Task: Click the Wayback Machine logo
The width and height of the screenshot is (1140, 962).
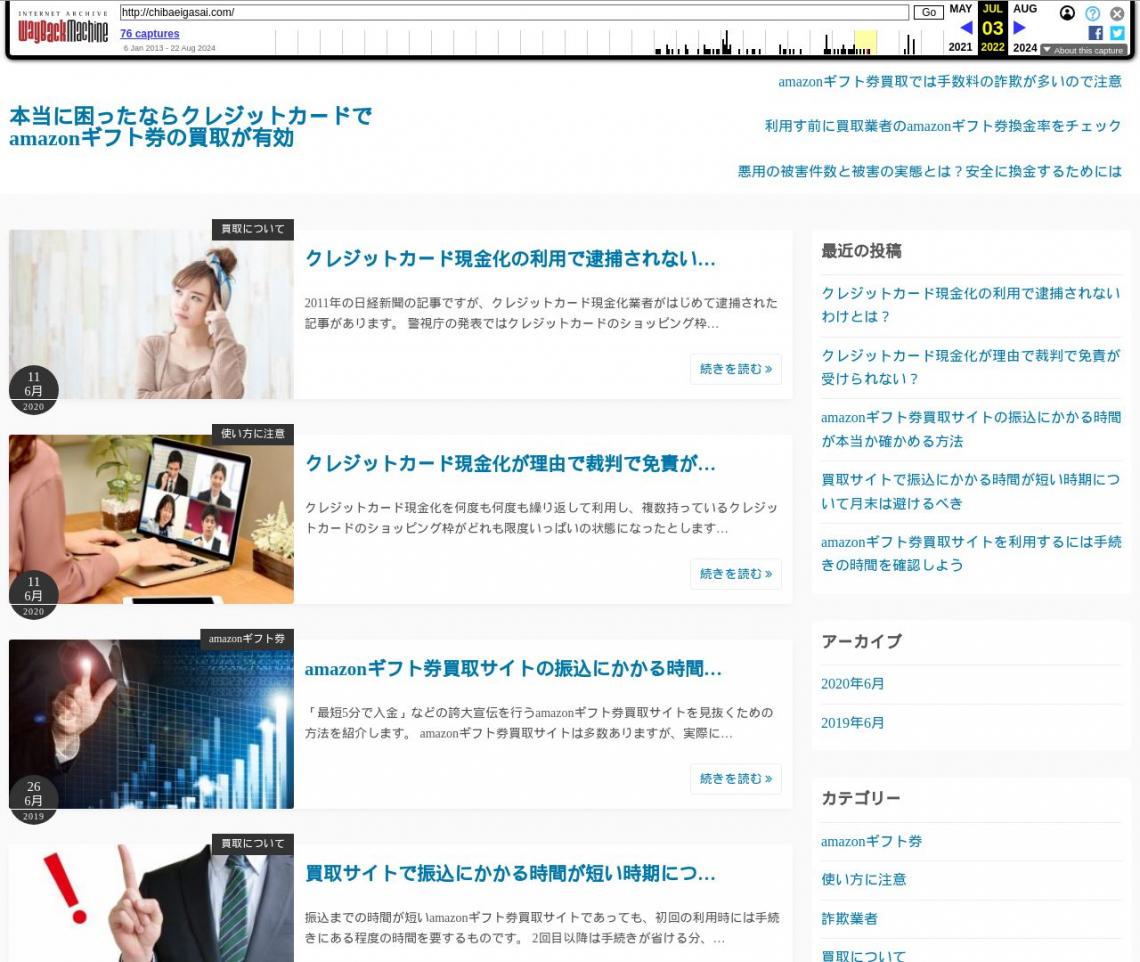Action: (x=63, y=27)
